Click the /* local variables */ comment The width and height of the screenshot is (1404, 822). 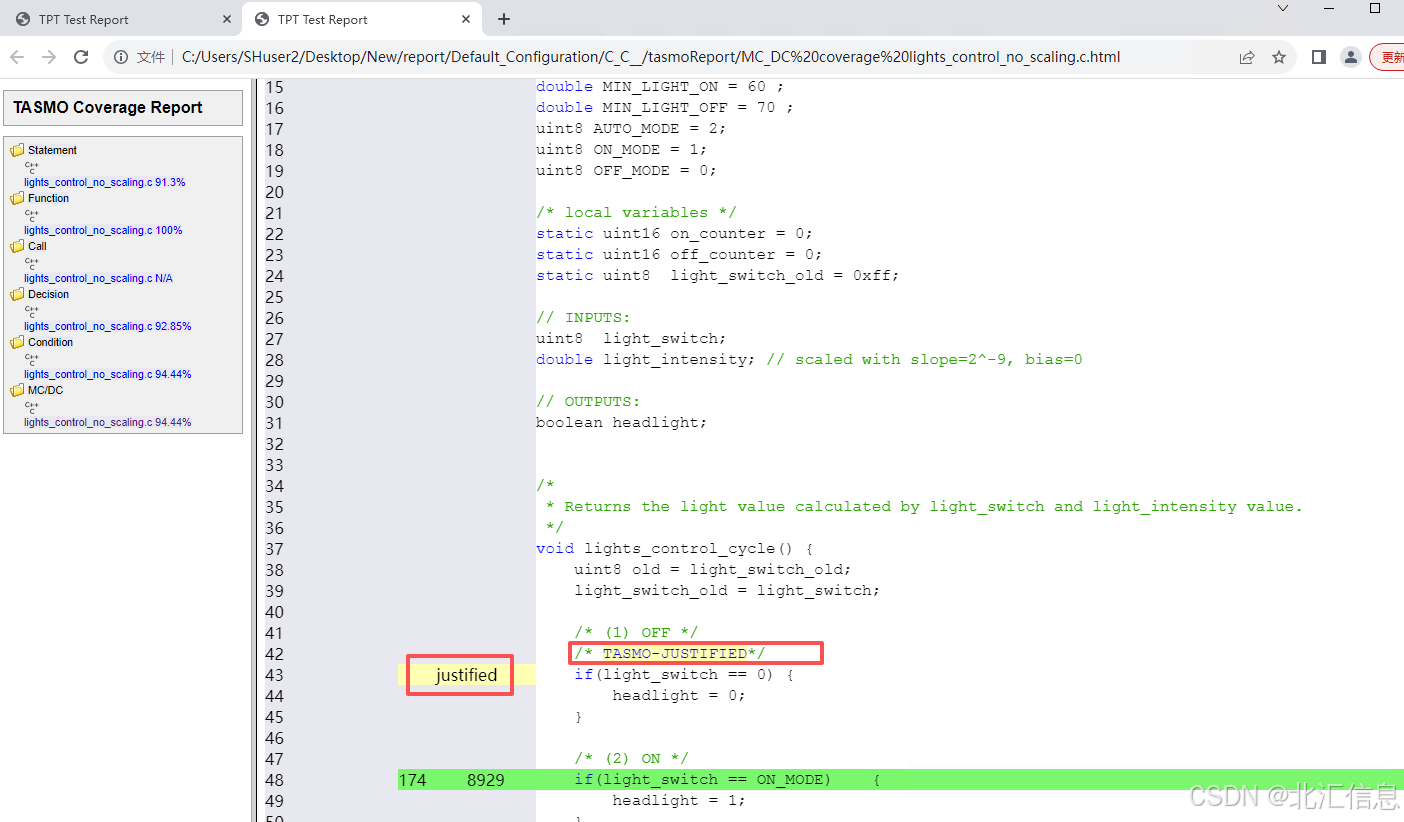pos(636,212)
